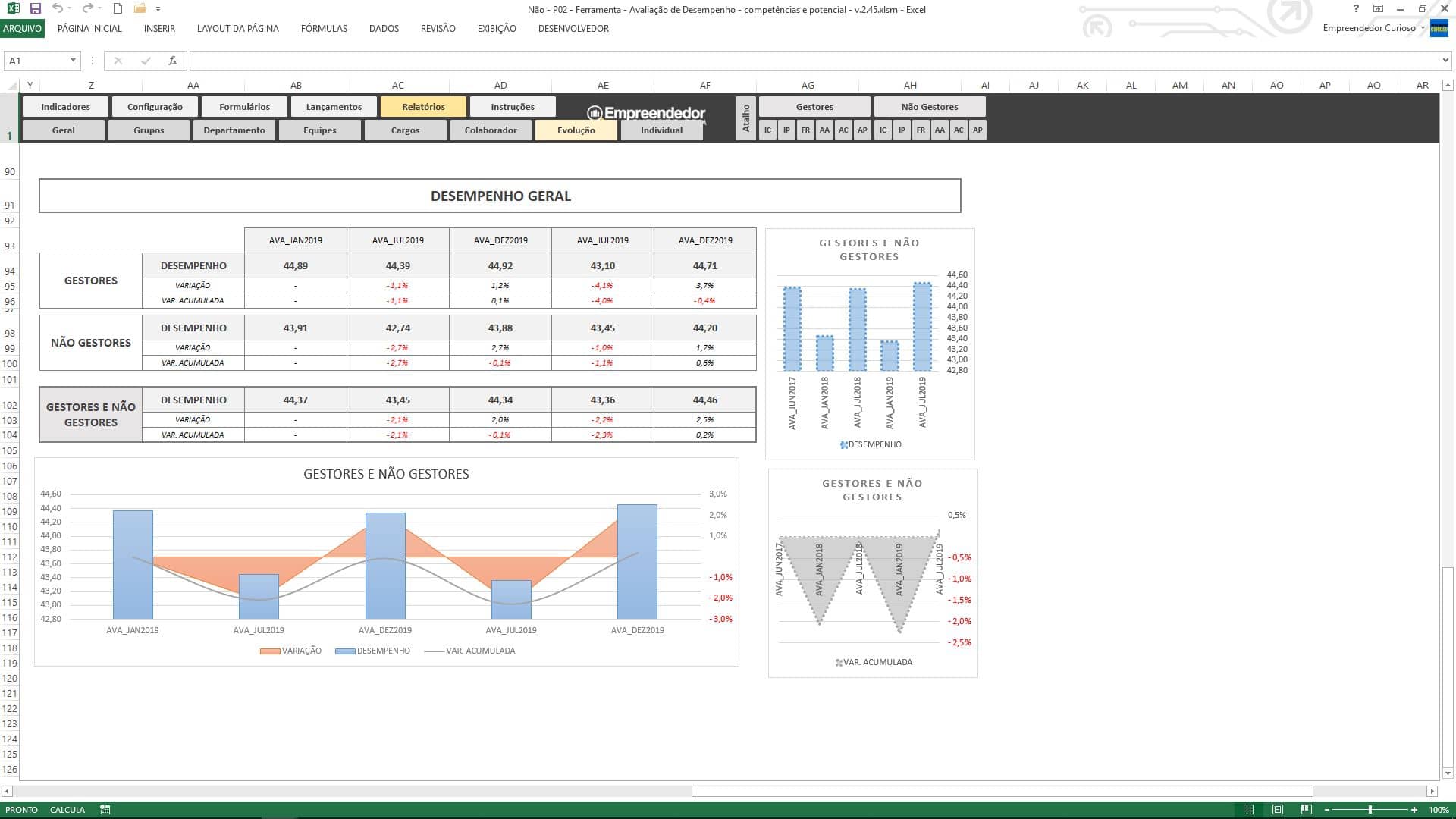Click the Redo arrow icon
The height and width of the screenshot is (819, 1456).
87,9
